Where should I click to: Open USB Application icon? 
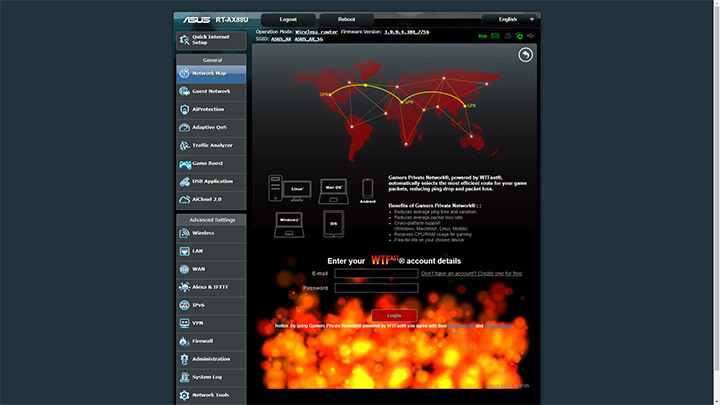click(184, 182)
